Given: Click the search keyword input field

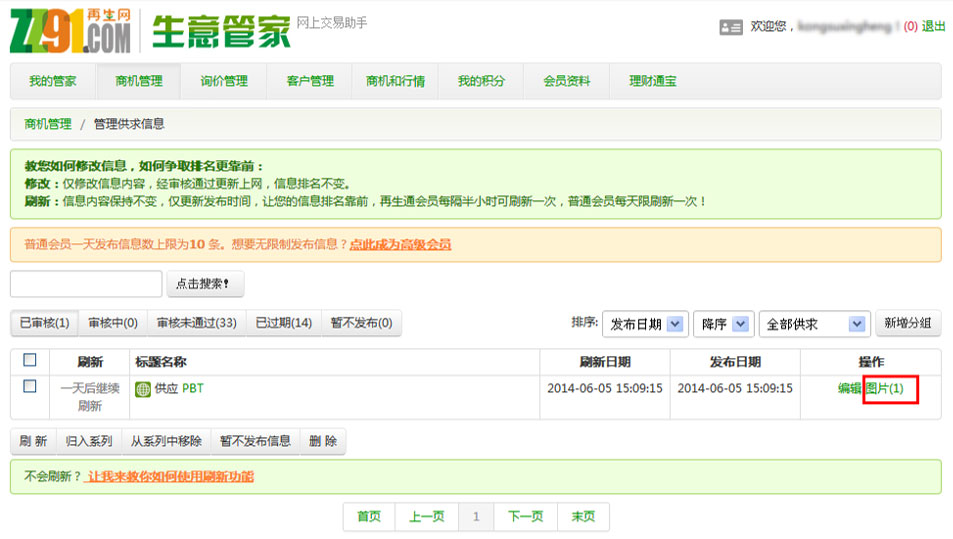Looking at the screenshot, I should [x=86, y=284].
